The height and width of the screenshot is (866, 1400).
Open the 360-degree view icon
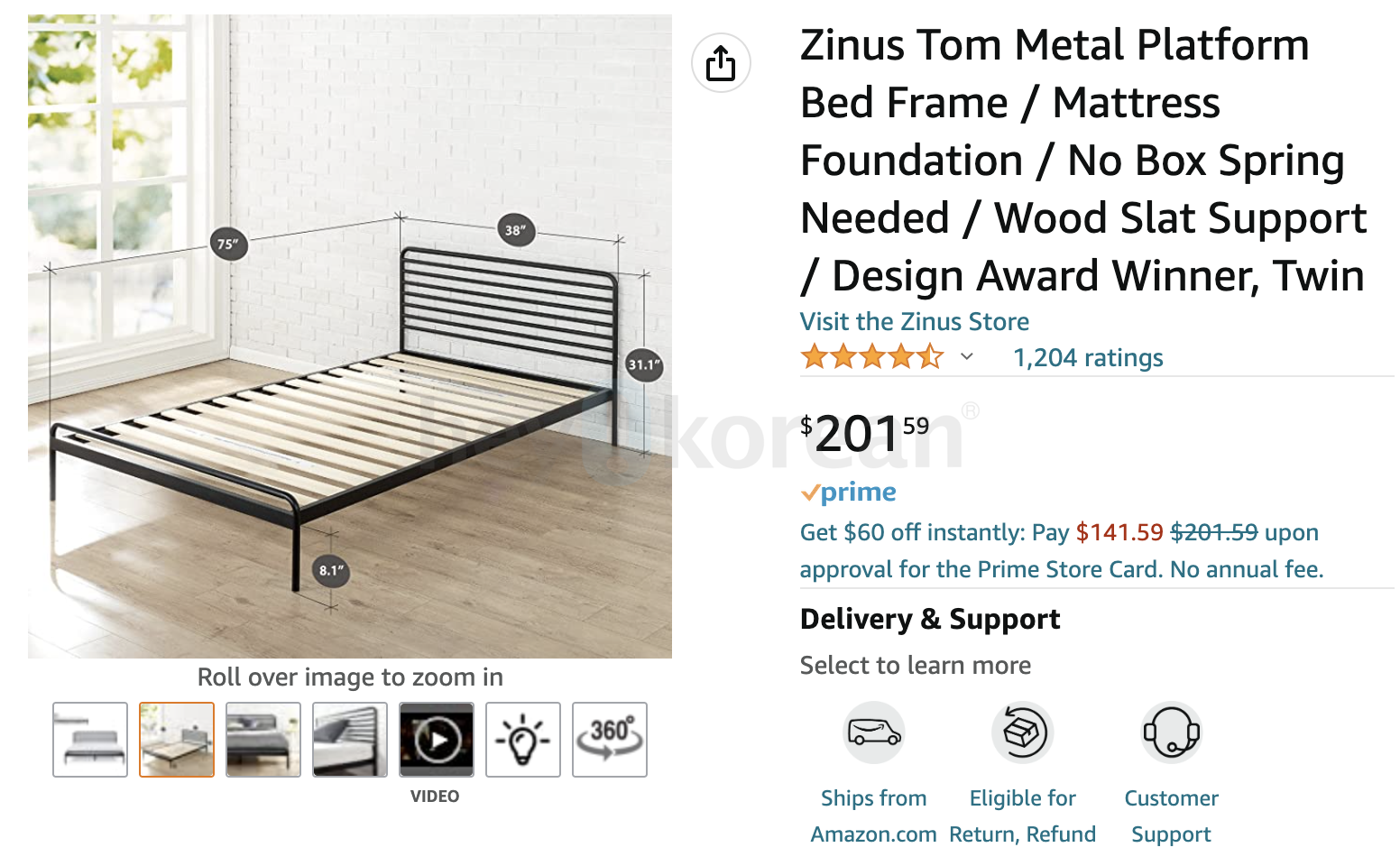[609, 740]
